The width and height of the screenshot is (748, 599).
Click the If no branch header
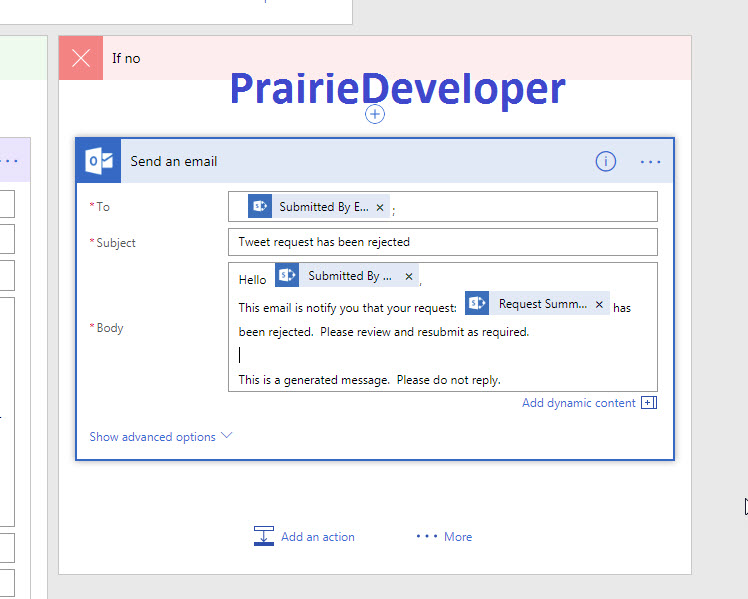tap(375, 58)
